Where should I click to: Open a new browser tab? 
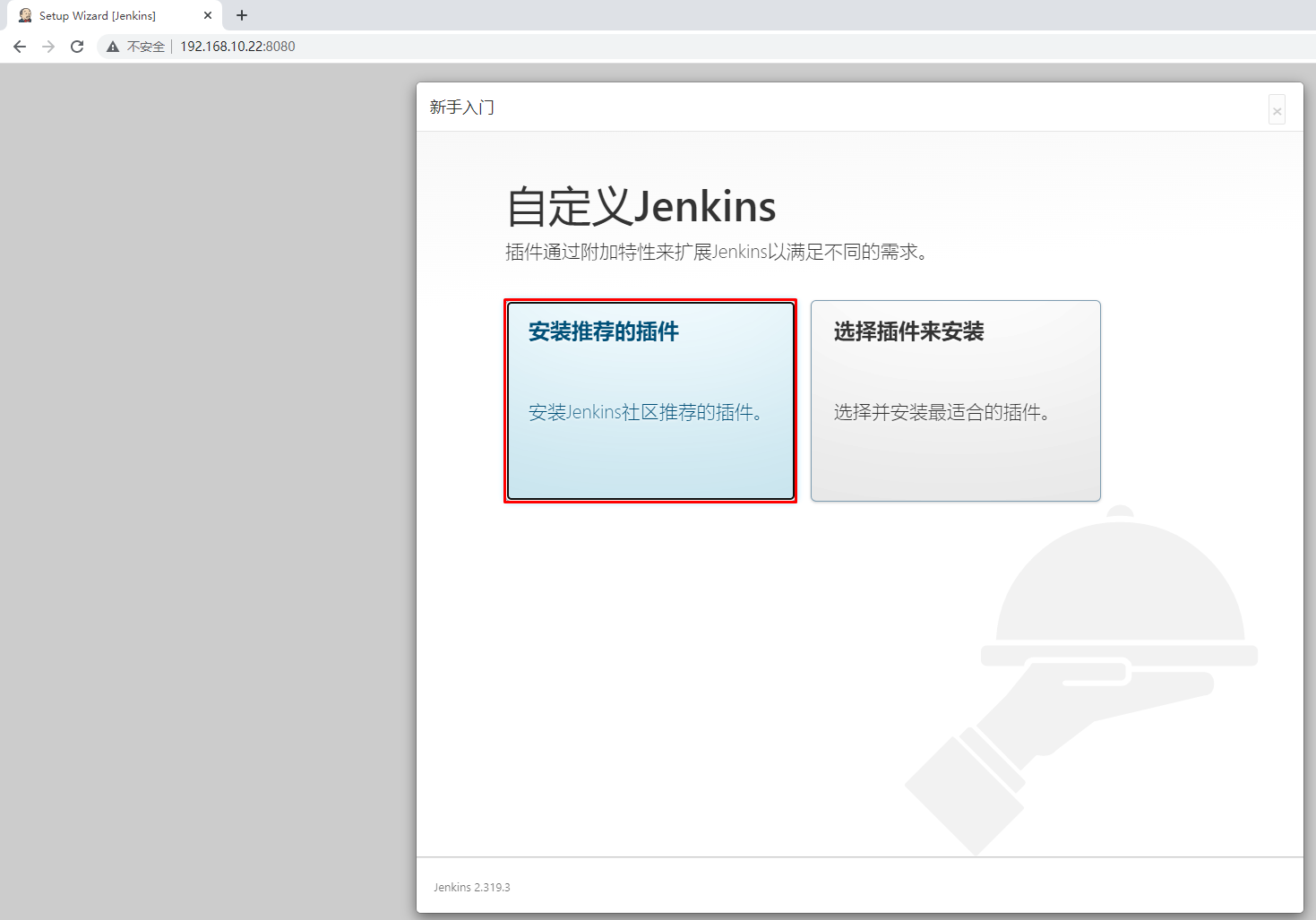pos(242,15)
